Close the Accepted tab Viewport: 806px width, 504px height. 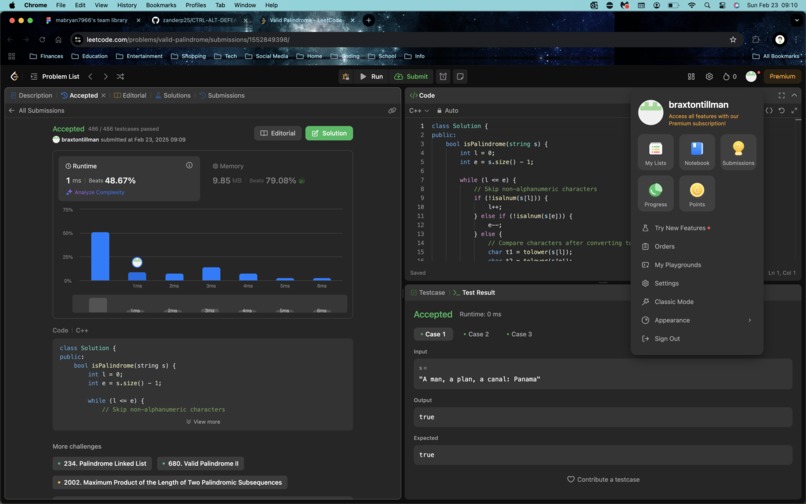pos(103,95)
